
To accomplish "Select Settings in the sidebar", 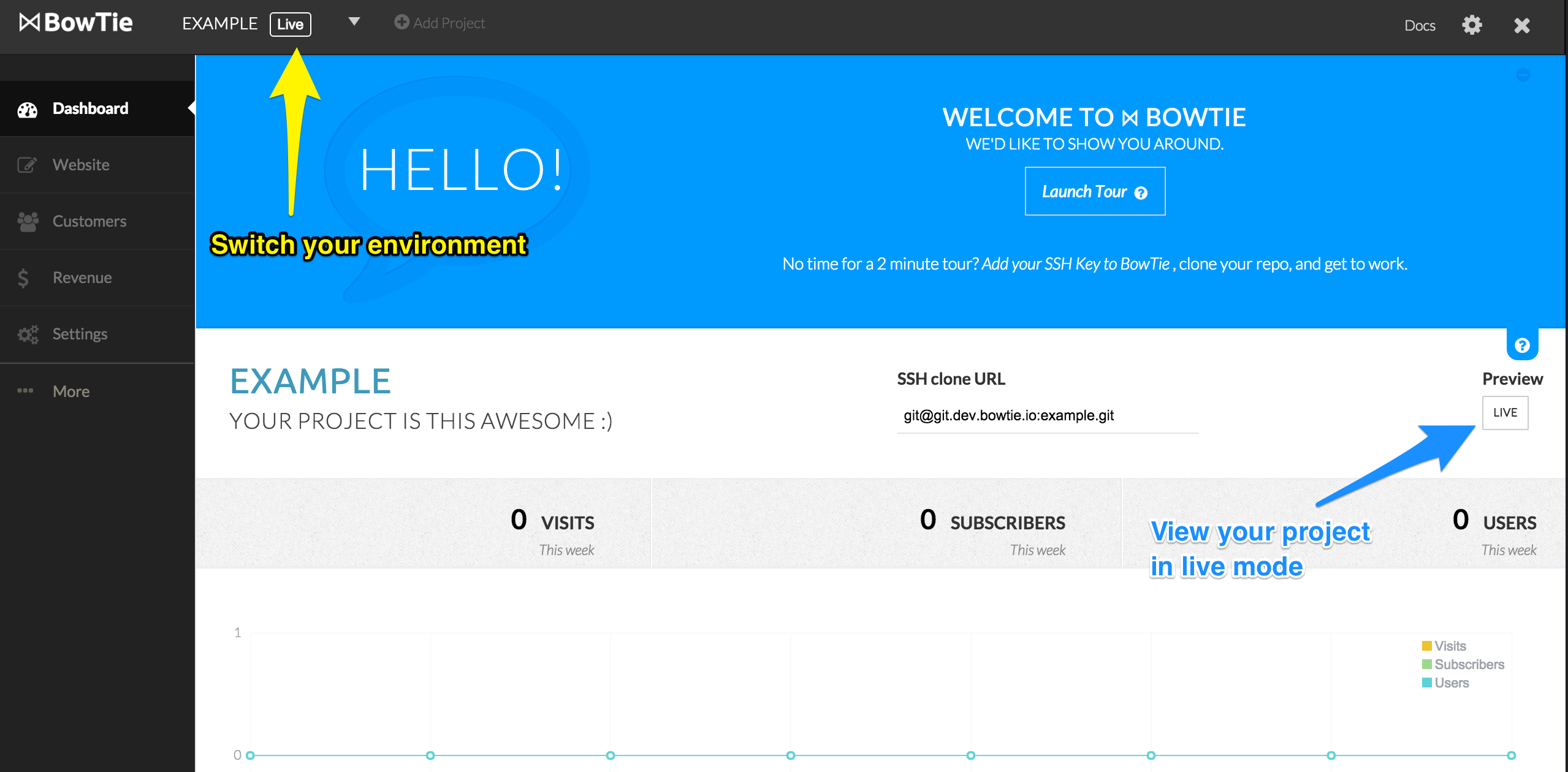I will pos(97,334).
